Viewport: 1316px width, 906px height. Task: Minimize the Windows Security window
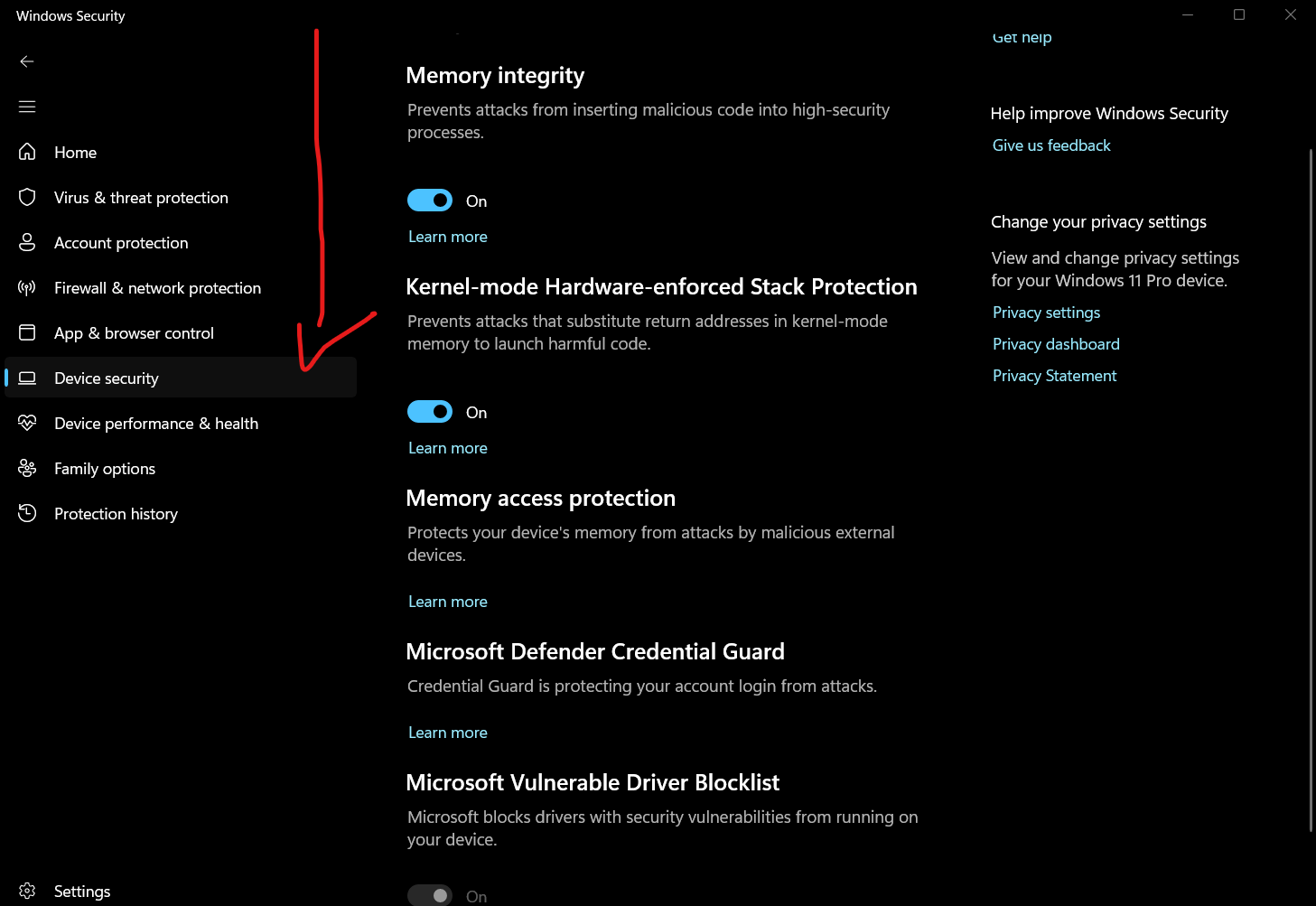tap(1188, 14)
